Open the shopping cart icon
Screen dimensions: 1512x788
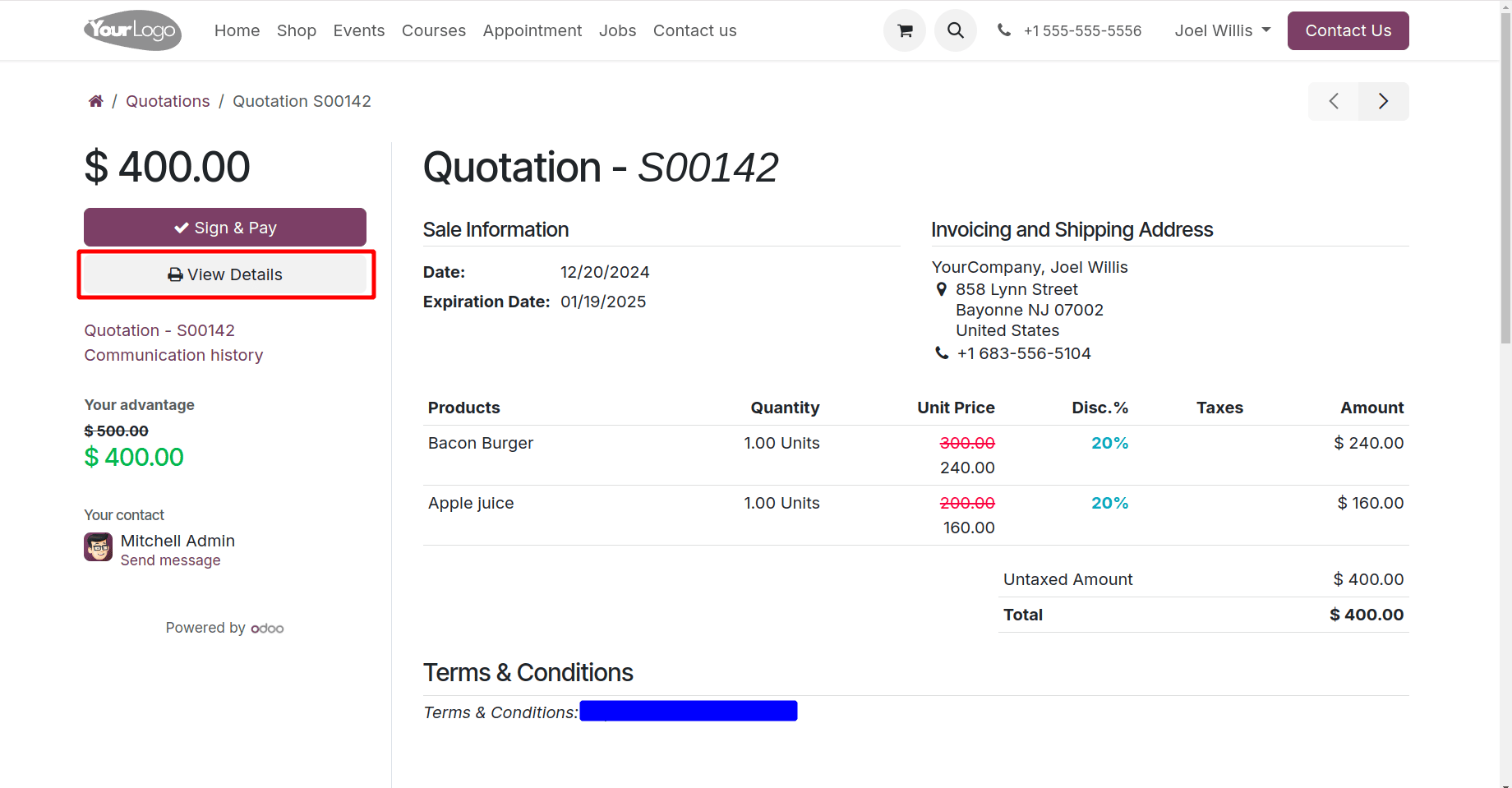tap(905, 30)
